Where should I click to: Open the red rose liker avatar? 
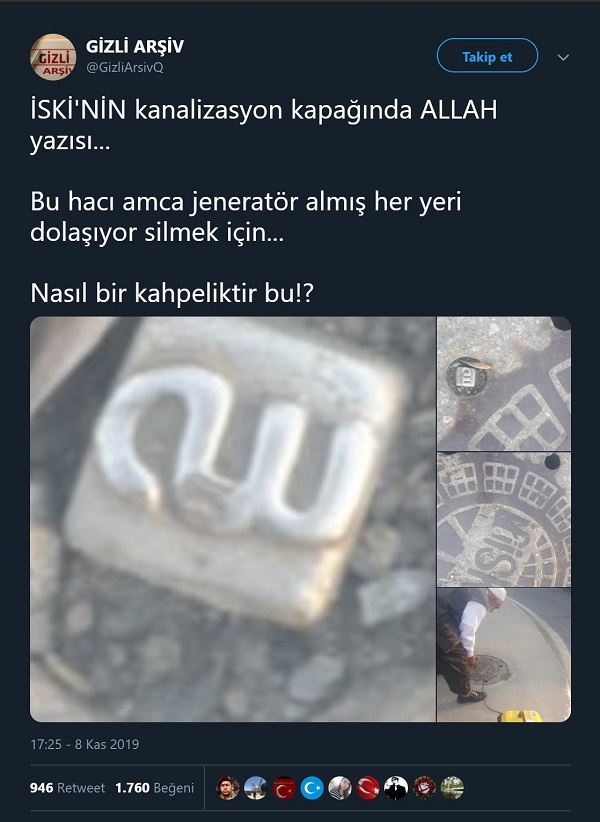(424, 787)
